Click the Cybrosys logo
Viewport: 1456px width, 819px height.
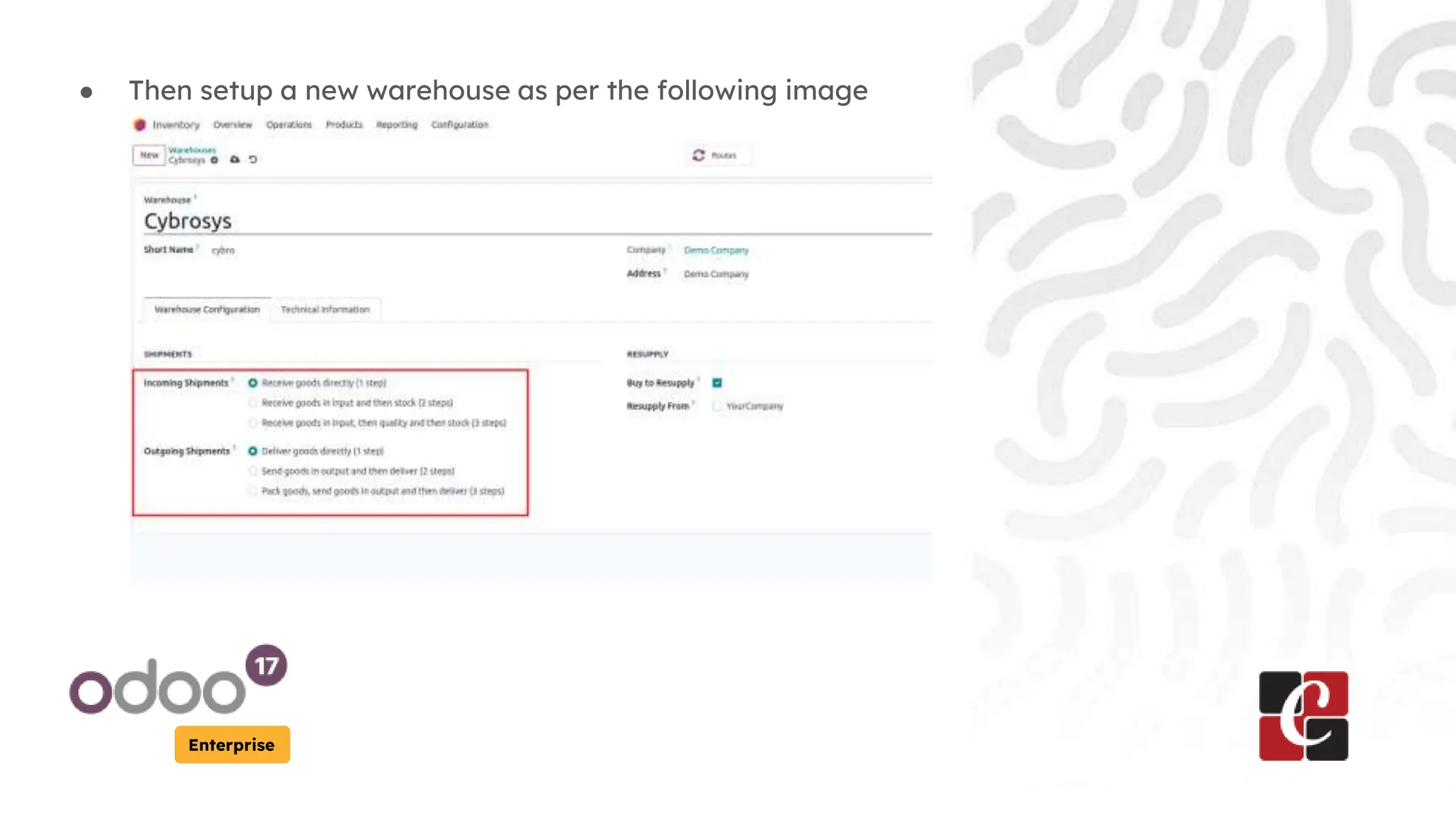pos(1303,716)
